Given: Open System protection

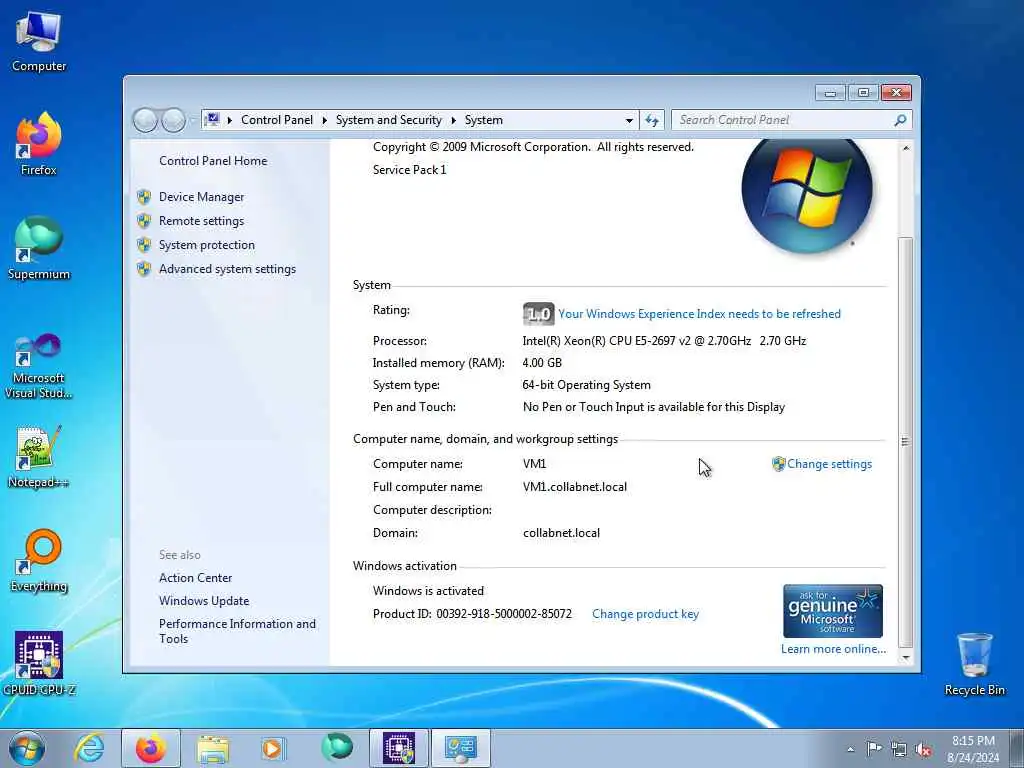Looking at the screenshot, I should 206,245.
